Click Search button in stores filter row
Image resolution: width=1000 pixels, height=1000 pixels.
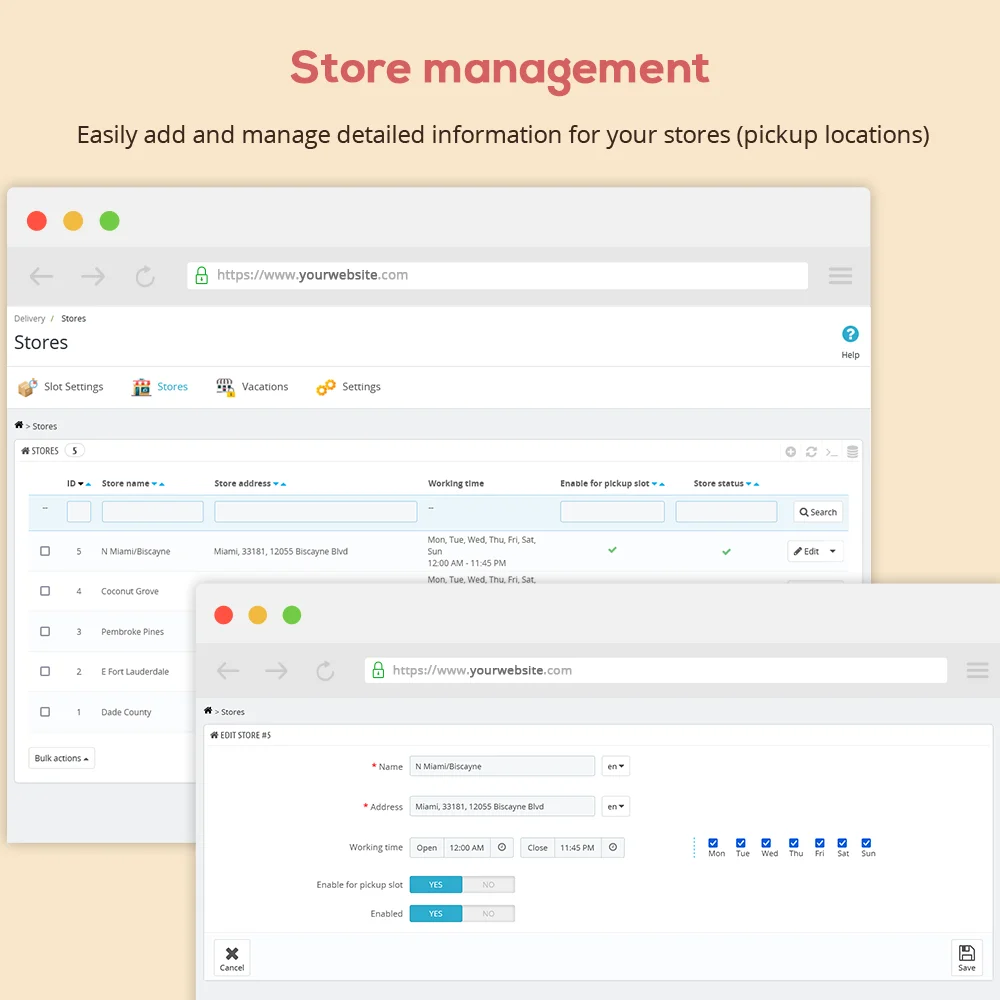818,512
